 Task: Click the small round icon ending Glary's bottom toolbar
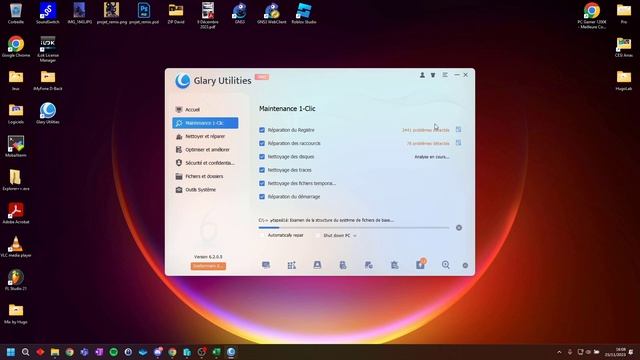coord(465,266)
